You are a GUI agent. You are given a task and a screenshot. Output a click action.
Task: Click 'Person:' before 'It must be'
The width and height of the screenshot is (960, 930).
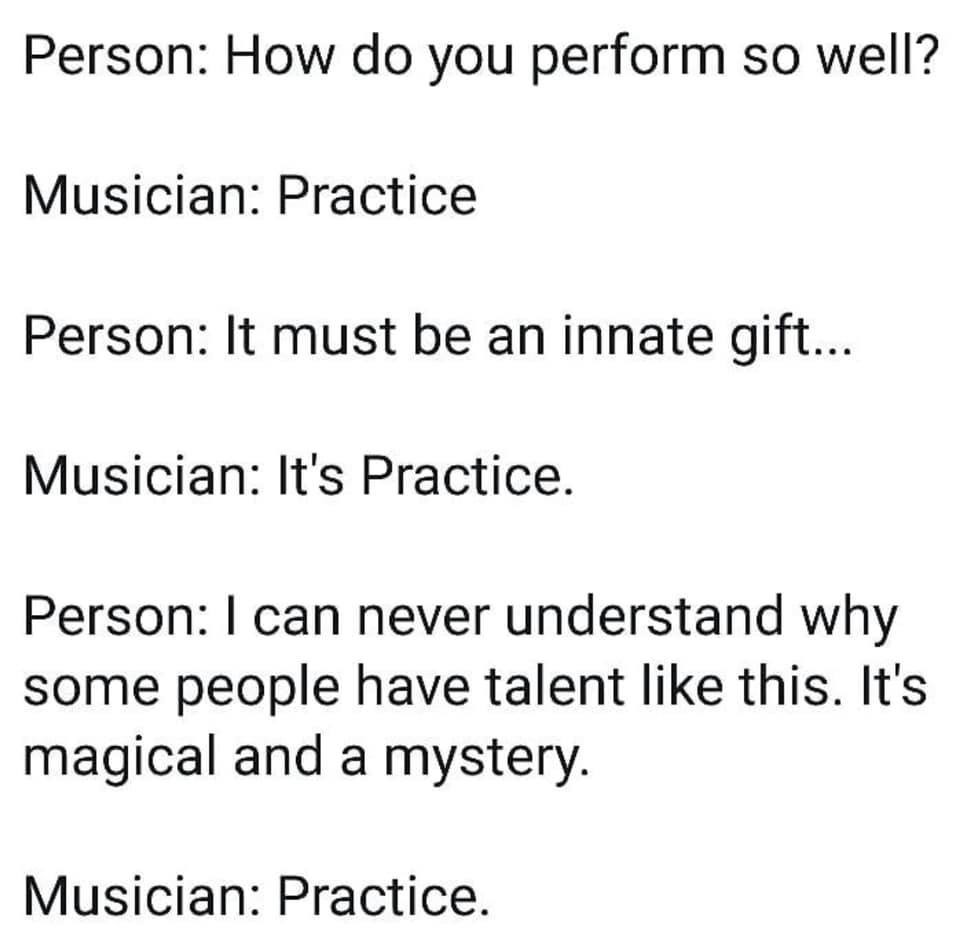click(x=116, y=336)
